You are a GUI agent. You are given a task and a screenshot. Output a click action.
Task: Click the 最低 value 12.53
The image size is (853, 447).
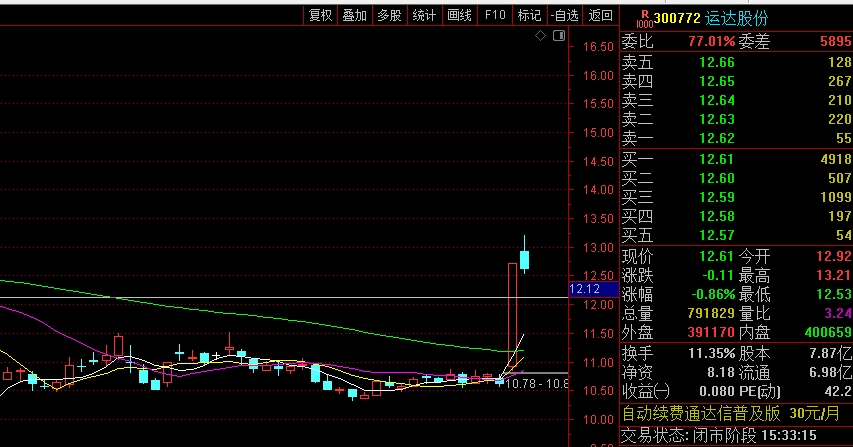(834, 294)
